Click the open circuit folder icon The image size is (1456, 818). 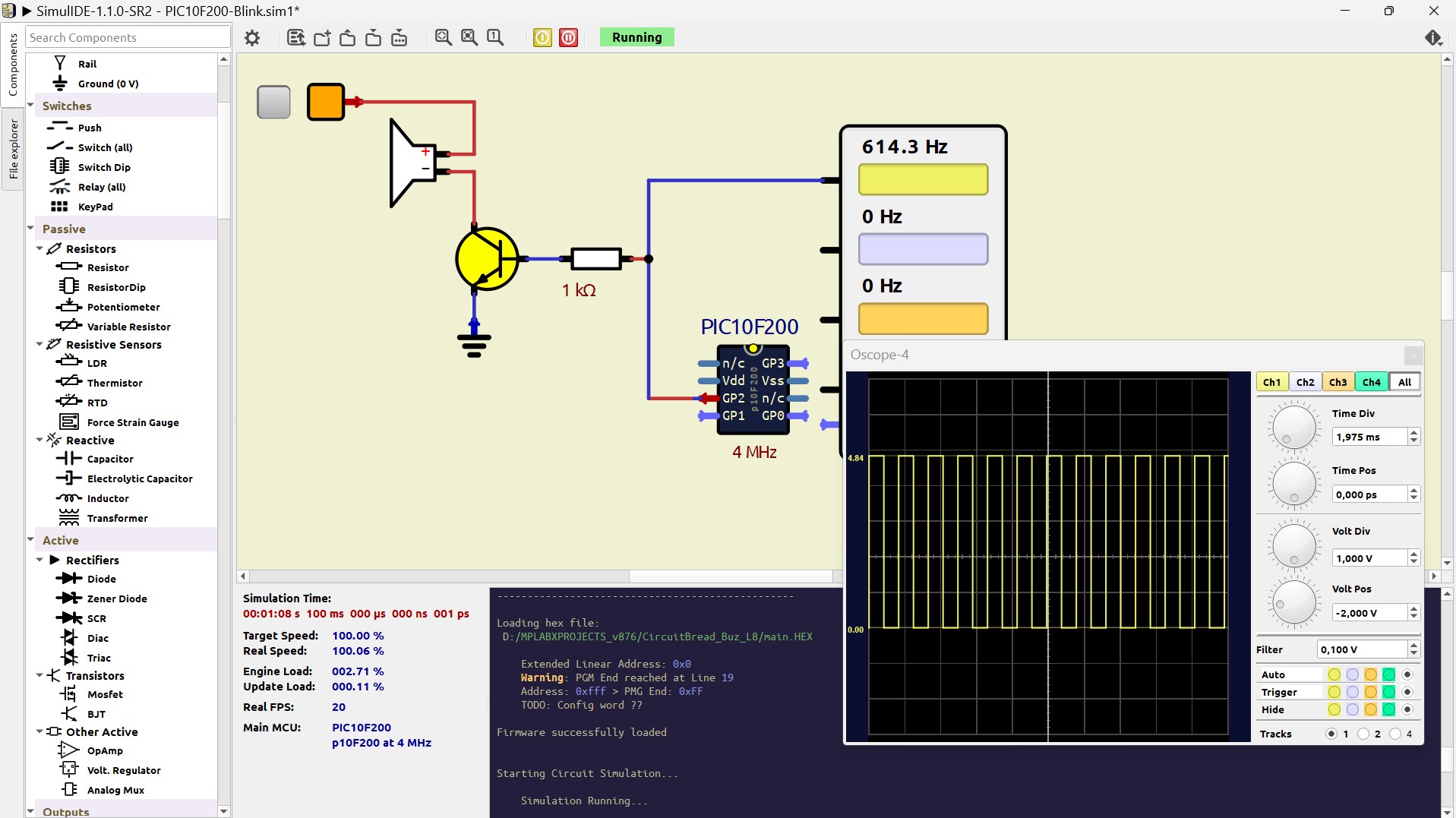click(x=348, y=37)
